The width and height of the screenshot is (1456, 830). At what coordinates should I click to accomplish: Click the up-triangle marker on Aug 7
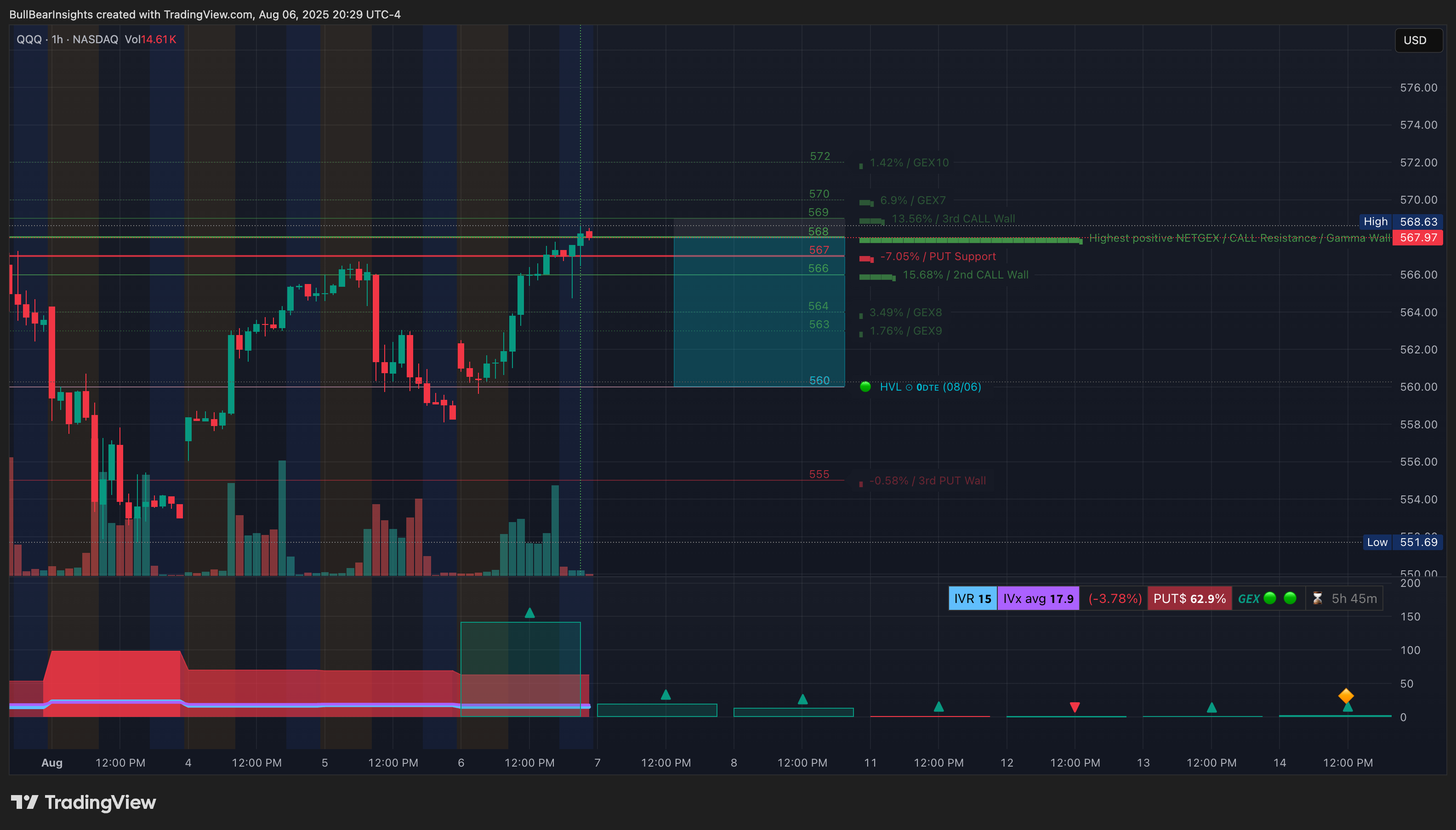tap(665, 694)
